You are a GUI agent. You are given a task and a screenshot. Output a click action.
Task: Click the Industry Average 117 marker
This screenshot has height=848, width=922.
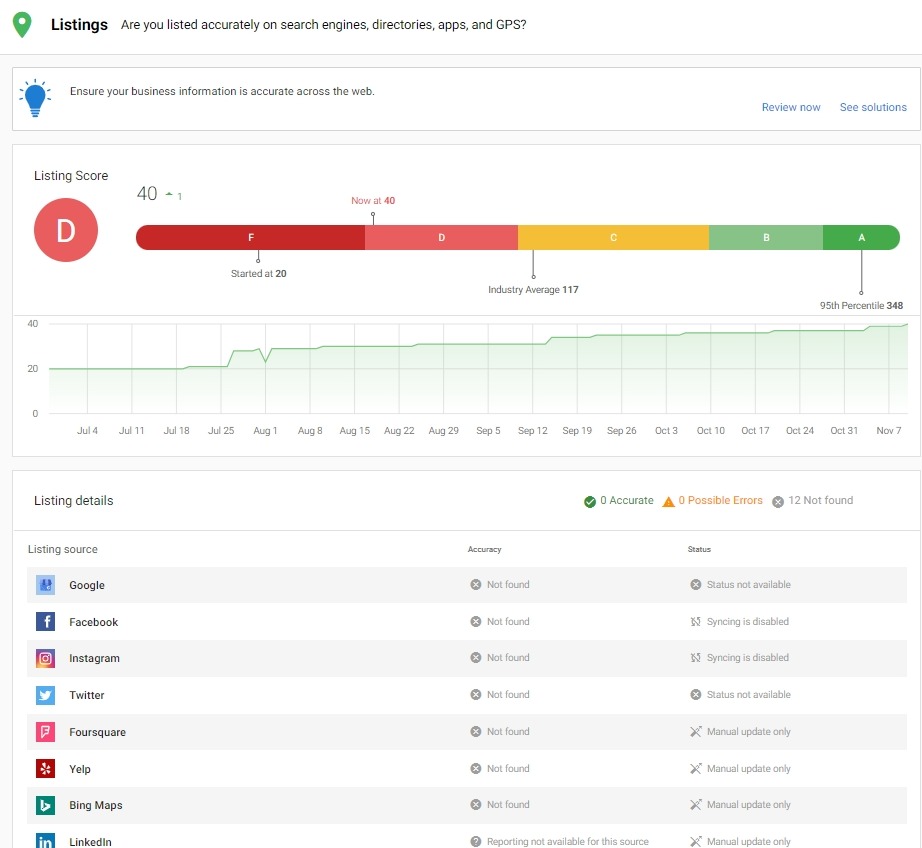[533, 289]
